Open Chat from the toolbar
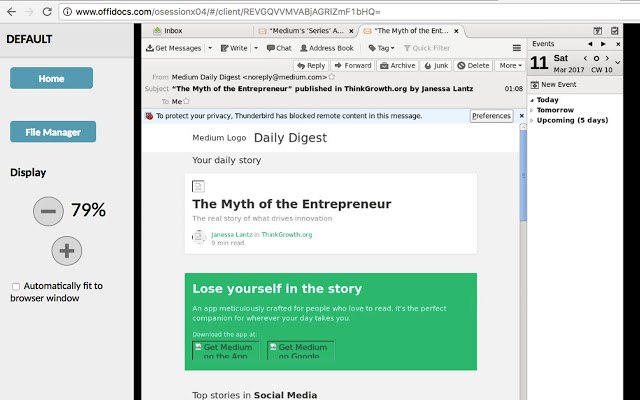This screenshot has width=640, height=400. 279,48
